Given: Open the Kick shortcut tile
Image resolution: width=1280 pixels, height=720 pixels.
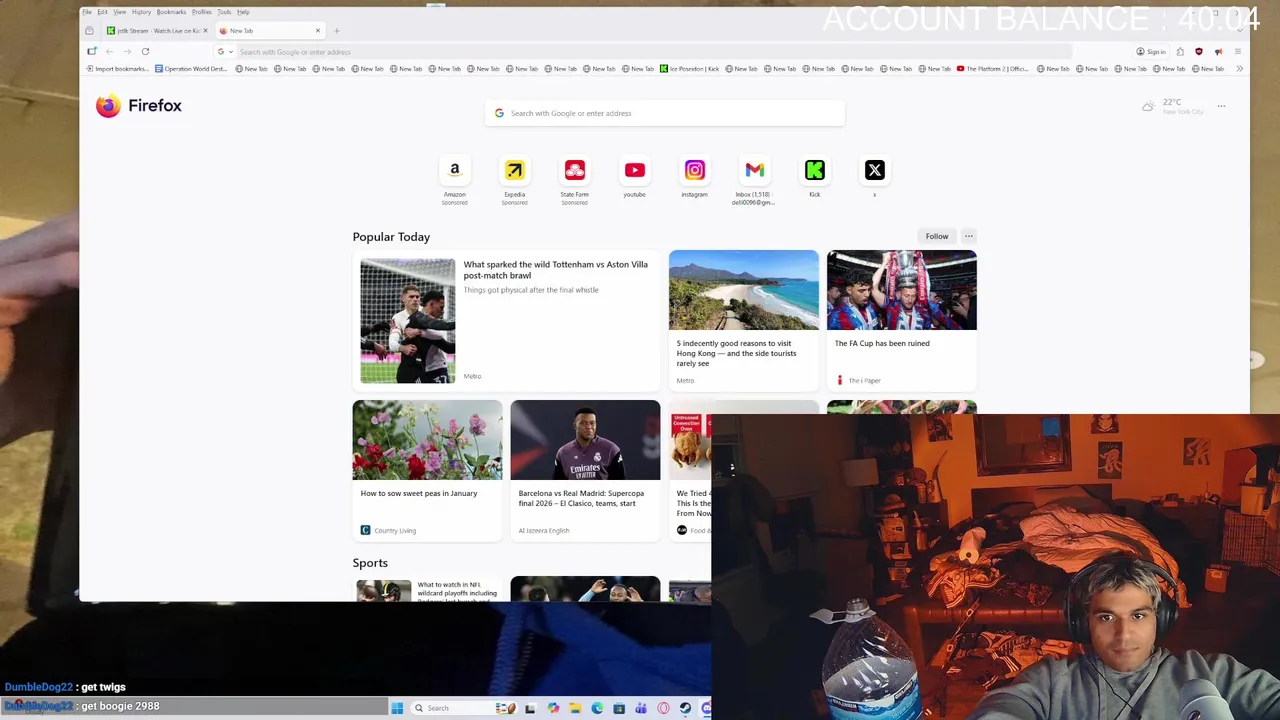Looking at the screenshot, I should [814, 171].
